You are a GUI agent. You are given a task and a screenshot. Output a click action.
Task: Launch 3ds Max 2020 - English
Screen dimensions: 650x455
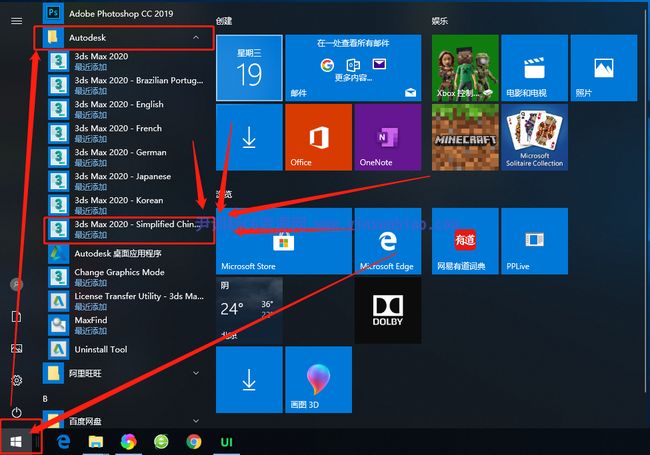(x=129, y=109)
